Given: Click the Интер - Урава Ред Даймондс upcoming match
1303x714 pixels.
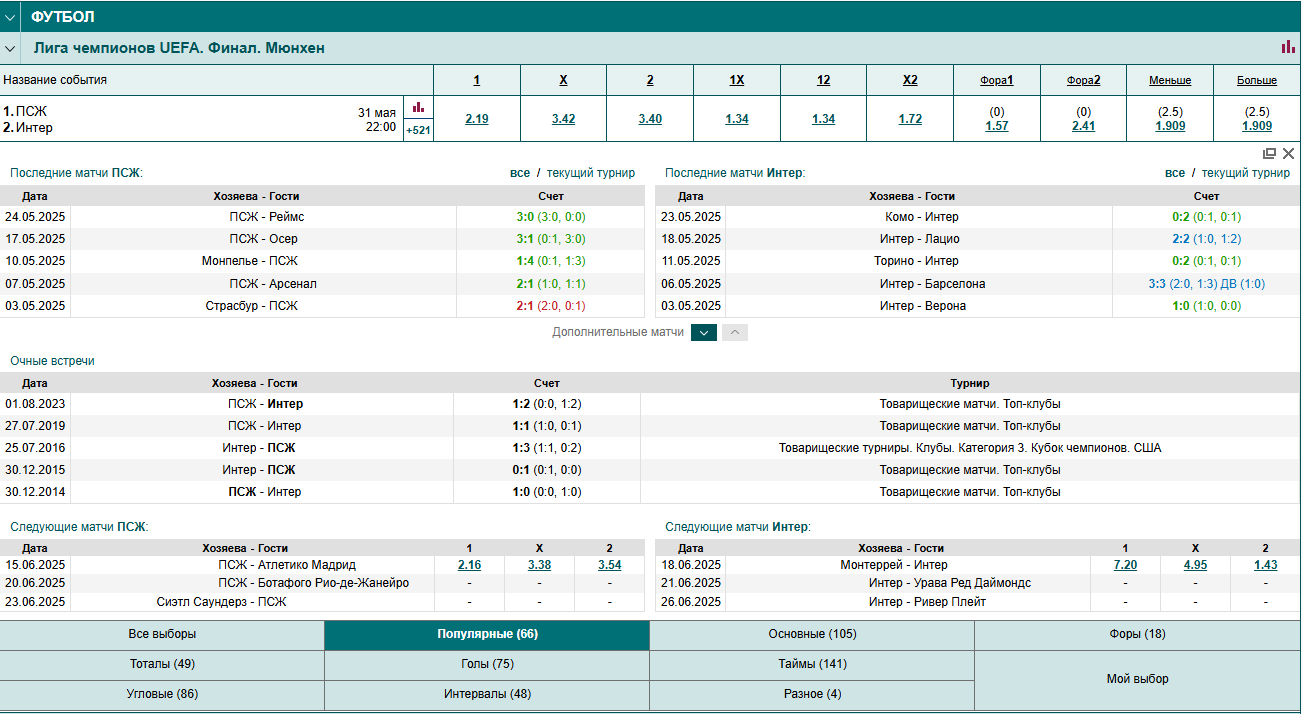Looking at the screenshot, I should click(978, 583).
